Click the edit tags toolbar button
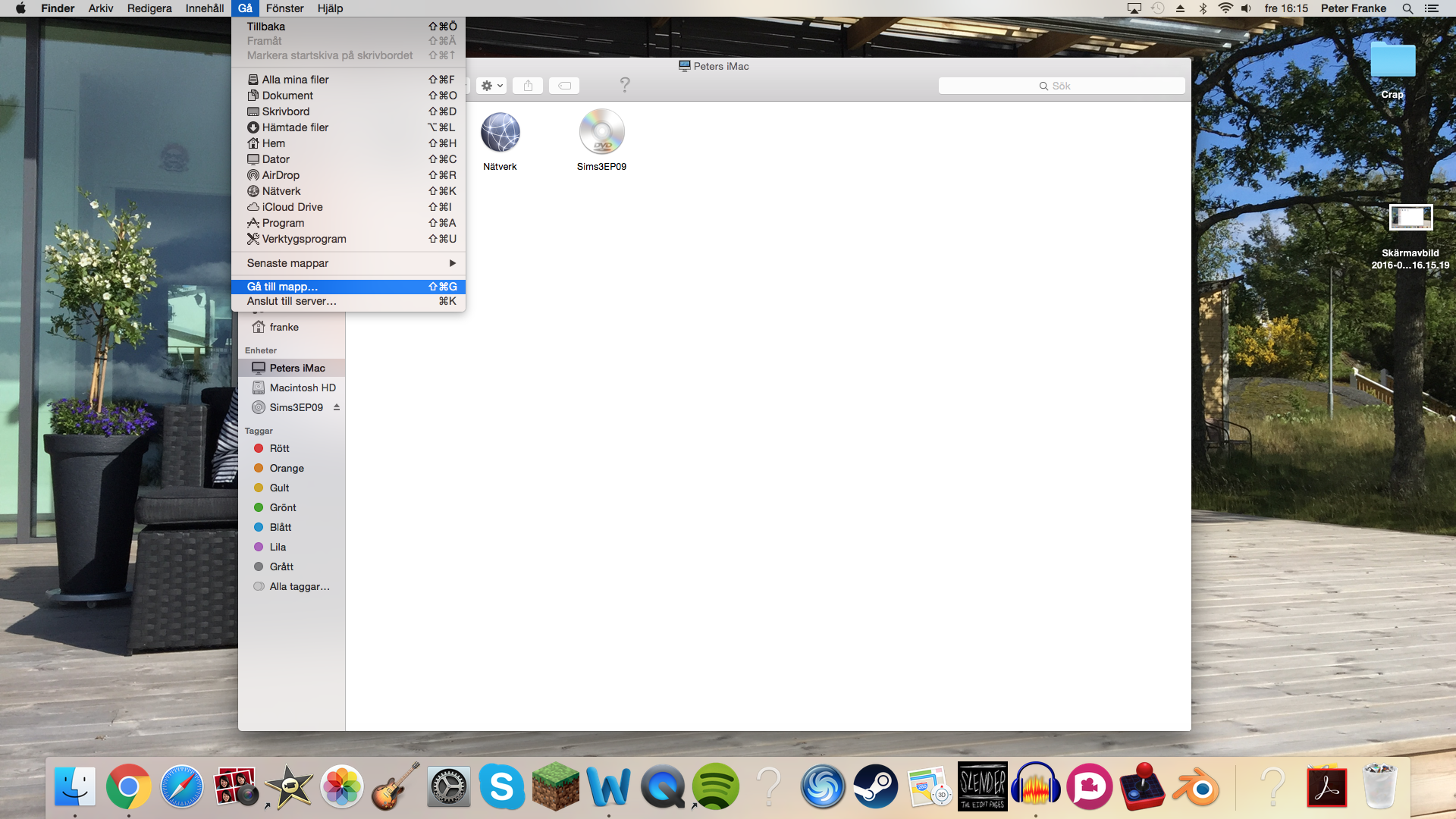 pyautogui.click(x=564, y=86)
